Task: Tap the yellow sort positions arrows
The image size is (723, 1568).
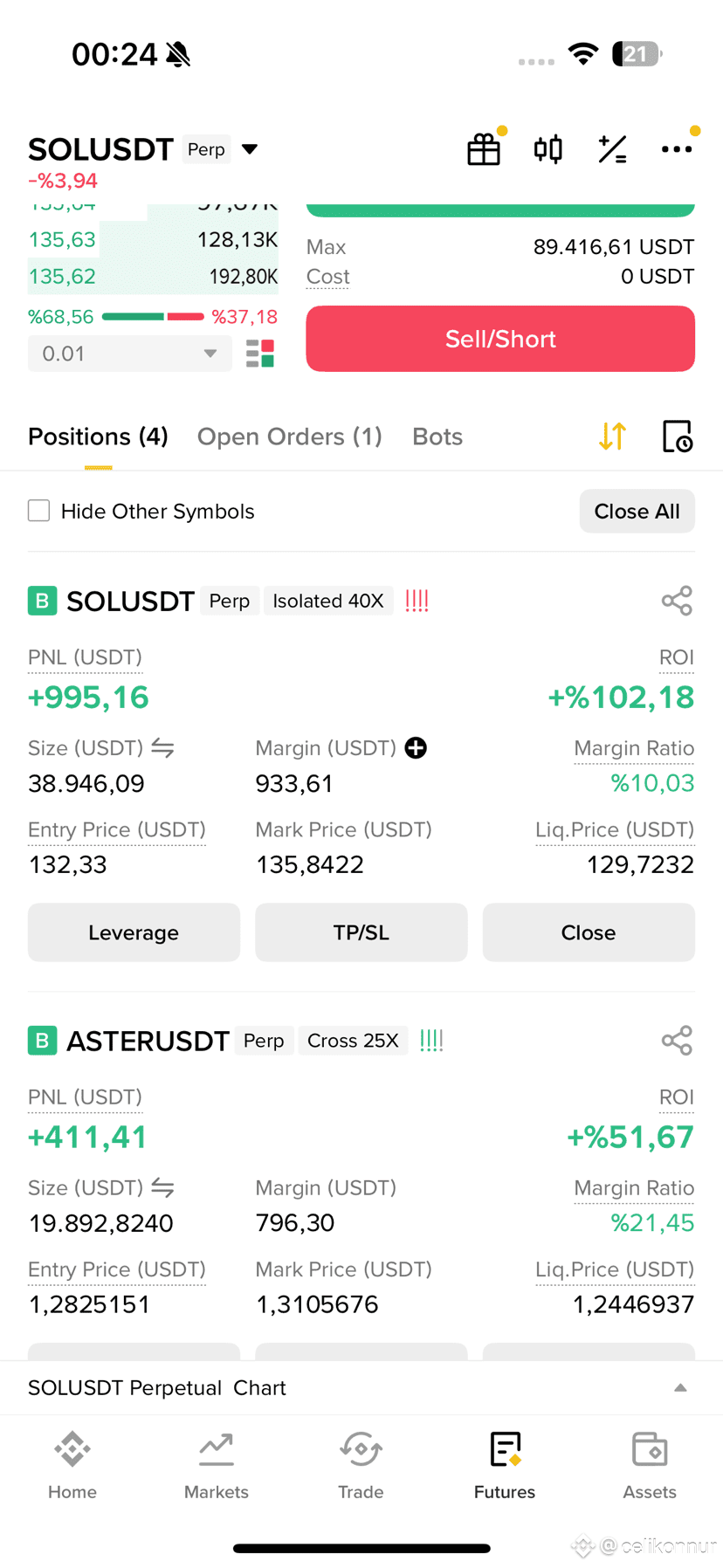Action: point(612,436)
